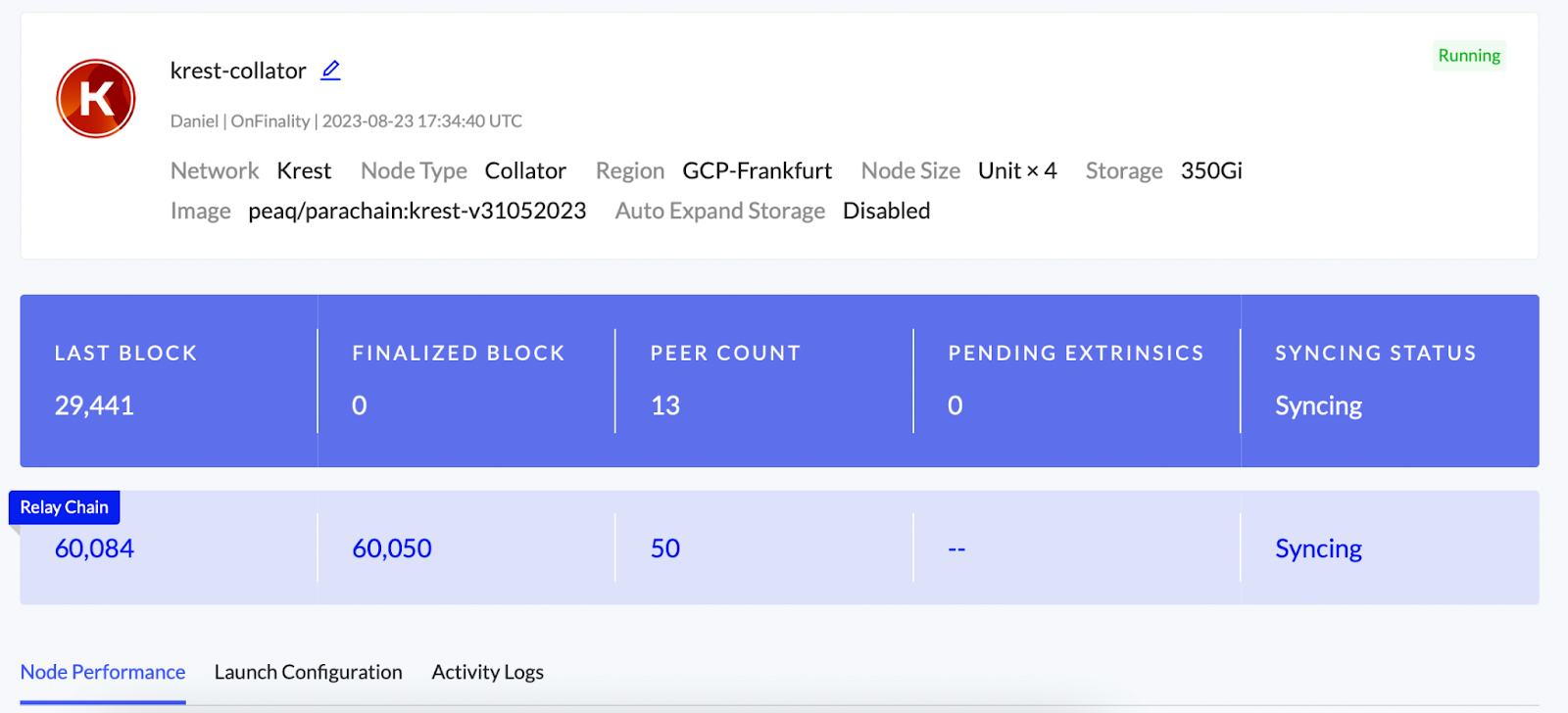The image size is (1568, 713).
Task: Click the Auto Expand Storage Disabled value
Action: (886, 211)
